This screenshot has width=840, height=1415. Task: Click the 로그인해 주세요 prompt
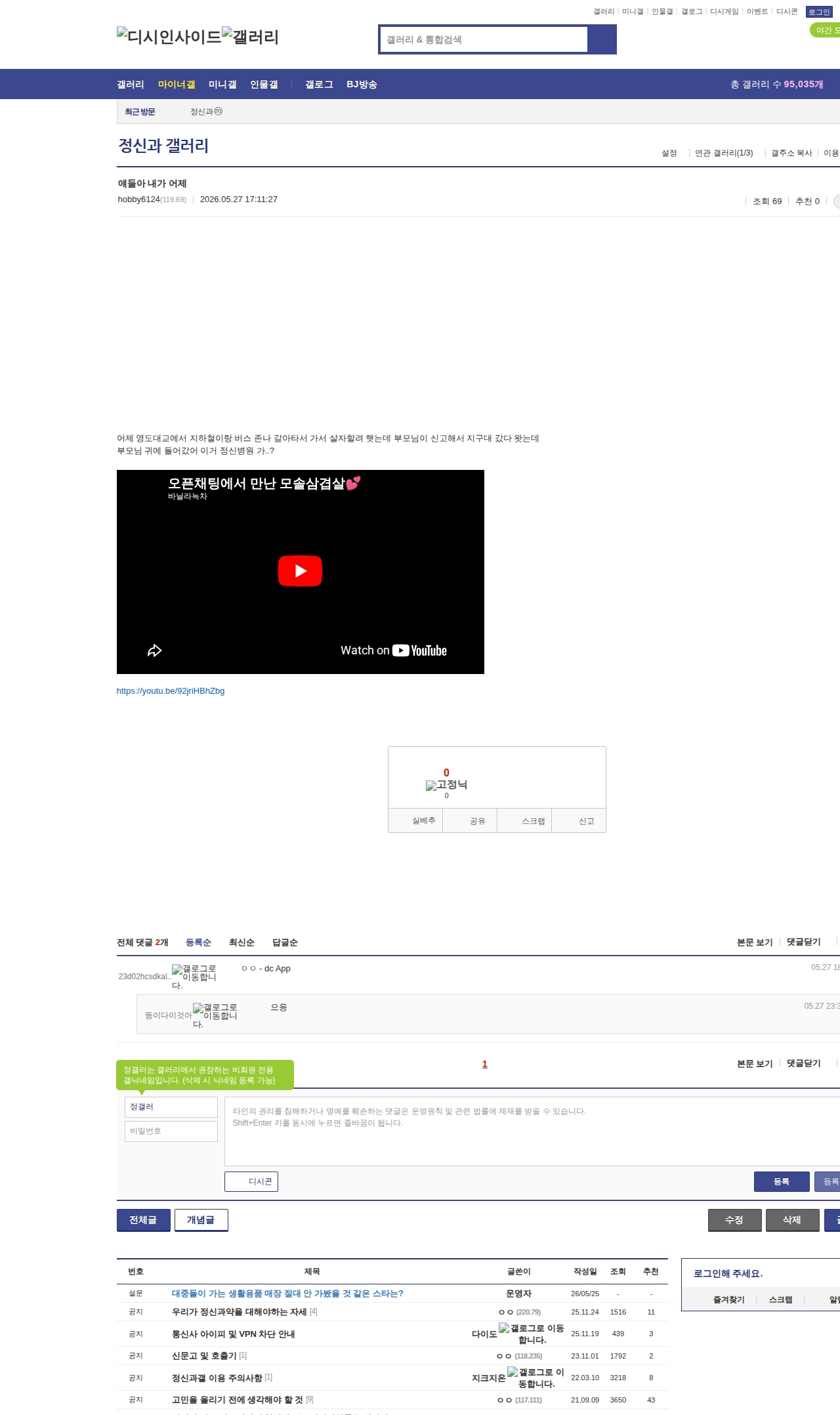click(x=728, y=1273)
